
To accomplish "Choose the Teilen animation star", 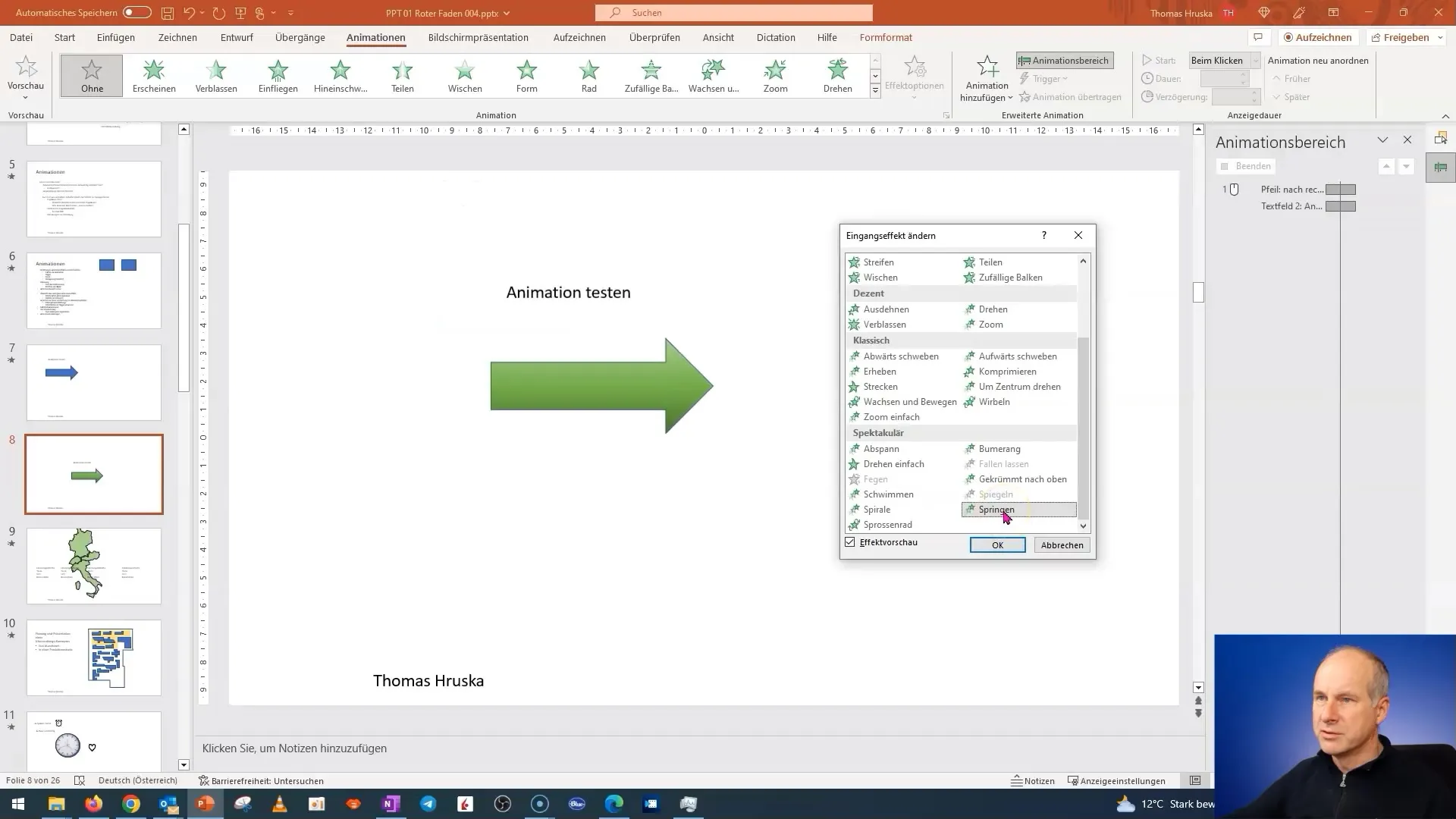I will [x=403, y=76].
